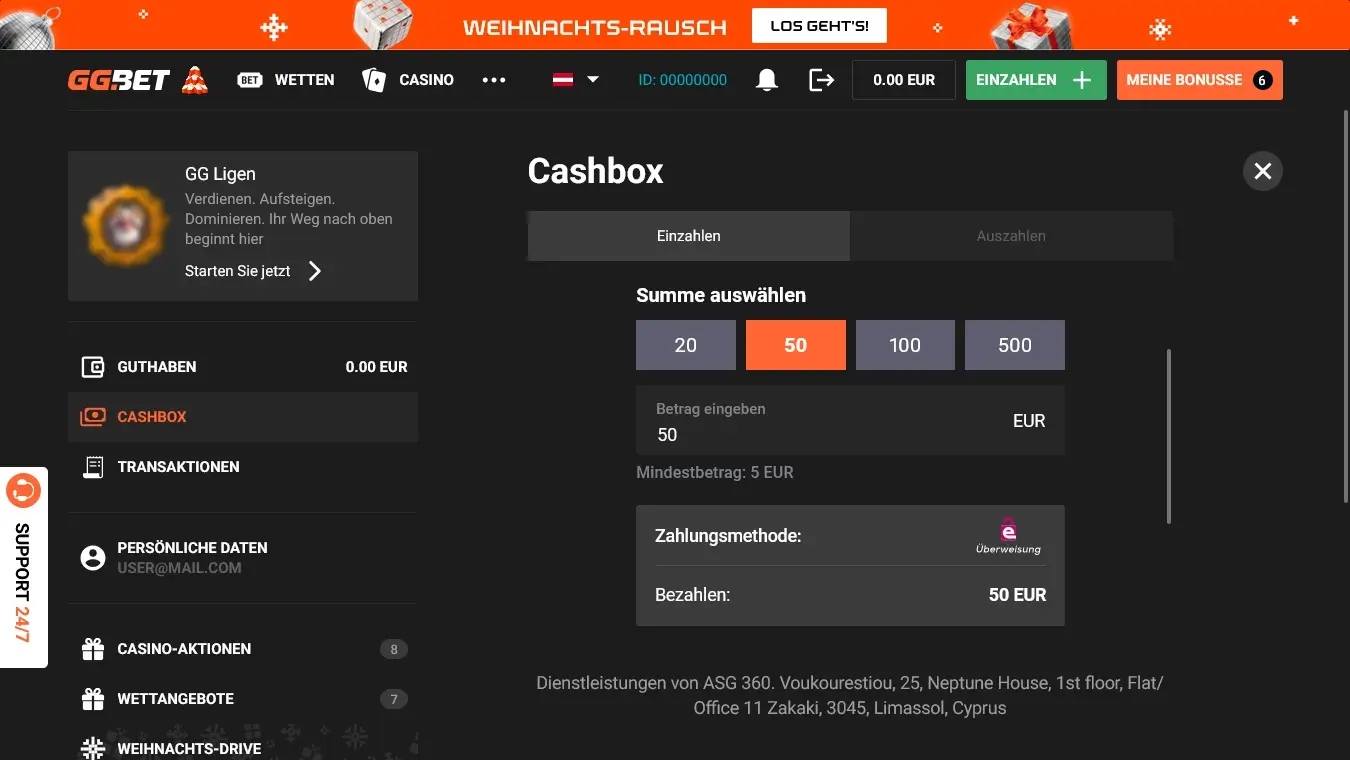This screenshot has height=760, width=1350.
Task: Expand GG Ligen via the Starten Sie jetzt chevron
Action: 313,270
